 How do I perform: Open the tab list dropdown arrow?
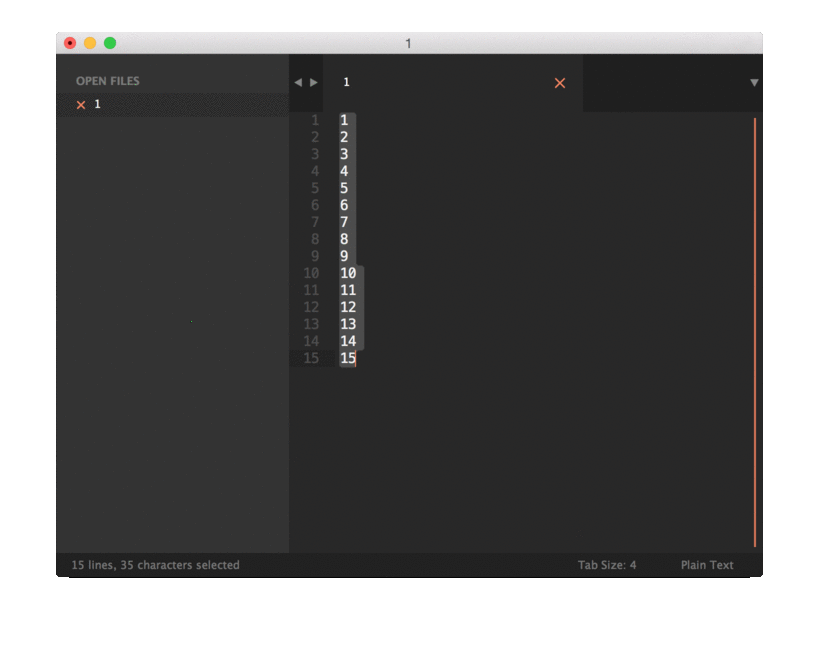754,83
